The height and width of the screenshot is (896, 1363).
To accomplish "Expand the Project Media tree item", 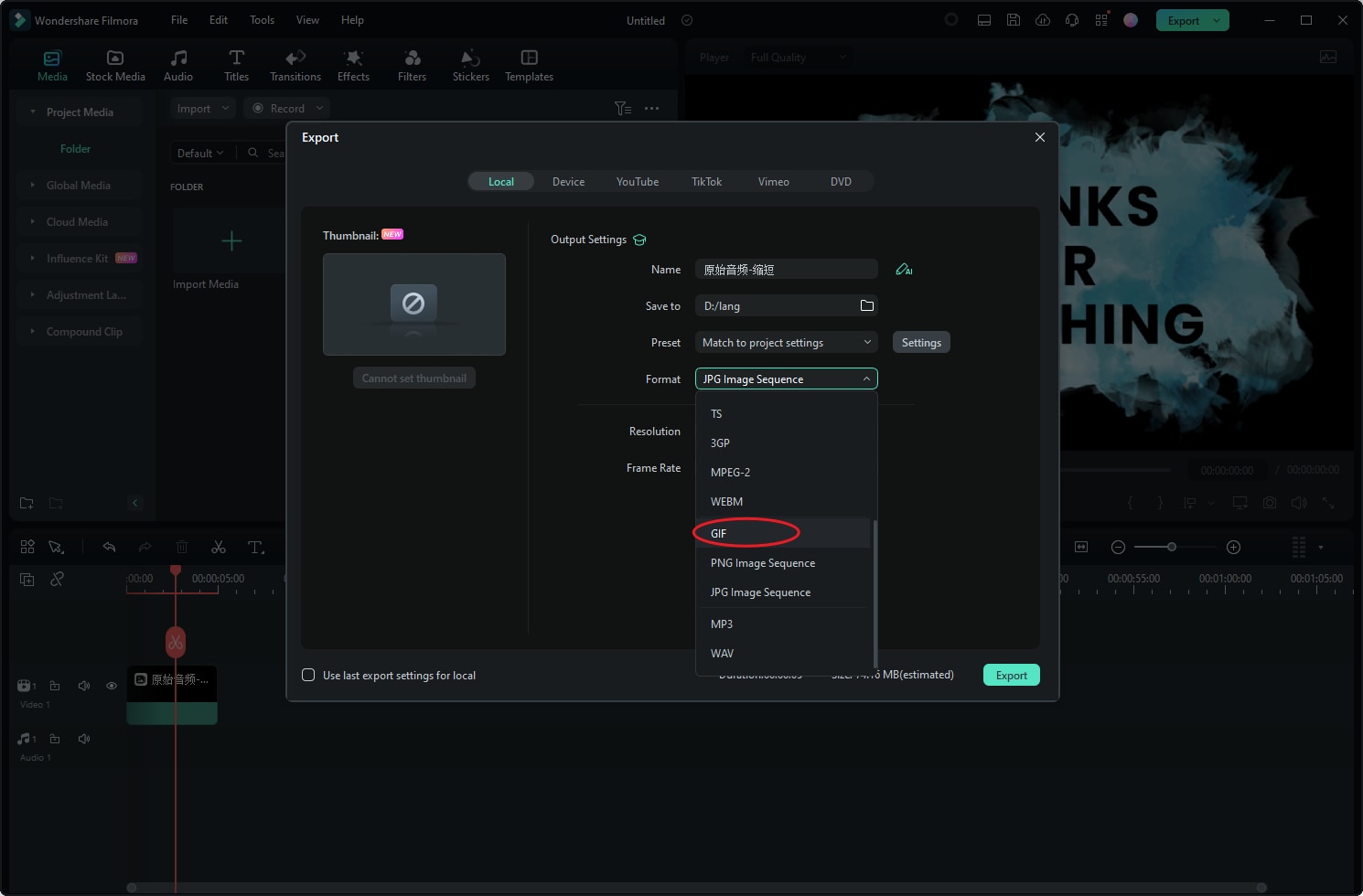I will point(34,112).
